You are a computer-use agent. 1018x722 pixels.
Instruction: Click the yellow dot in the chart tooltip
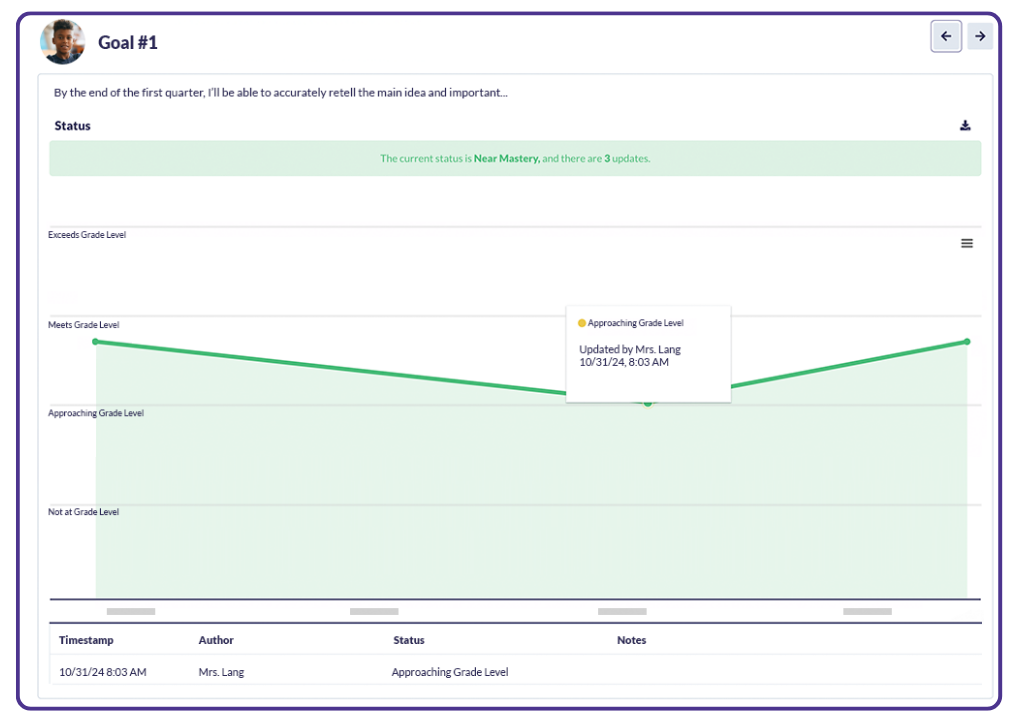click(582, 324)
